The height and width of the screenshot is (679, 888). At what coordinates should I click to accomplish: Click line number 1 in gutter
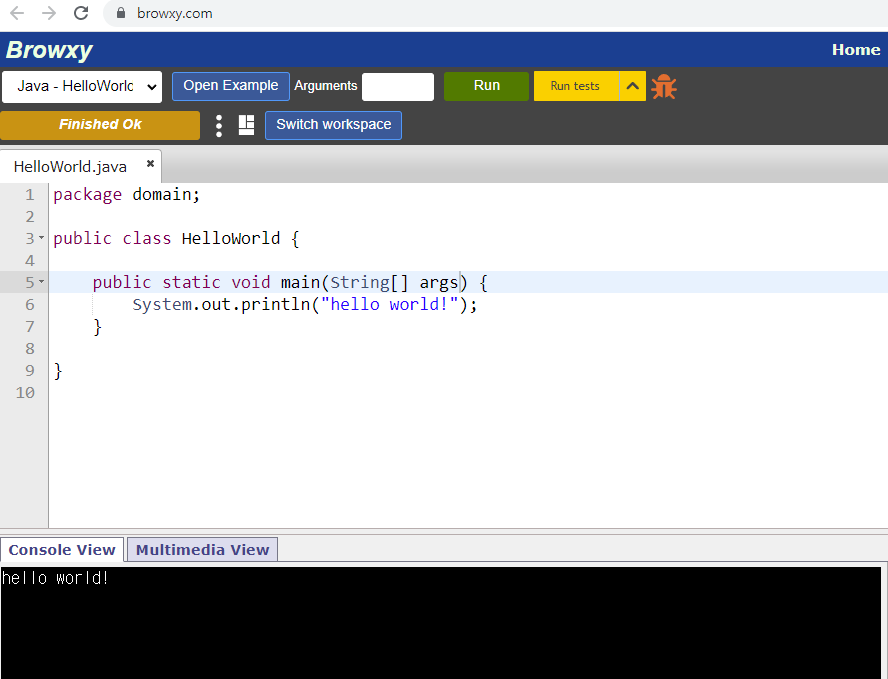coord(30,195)
